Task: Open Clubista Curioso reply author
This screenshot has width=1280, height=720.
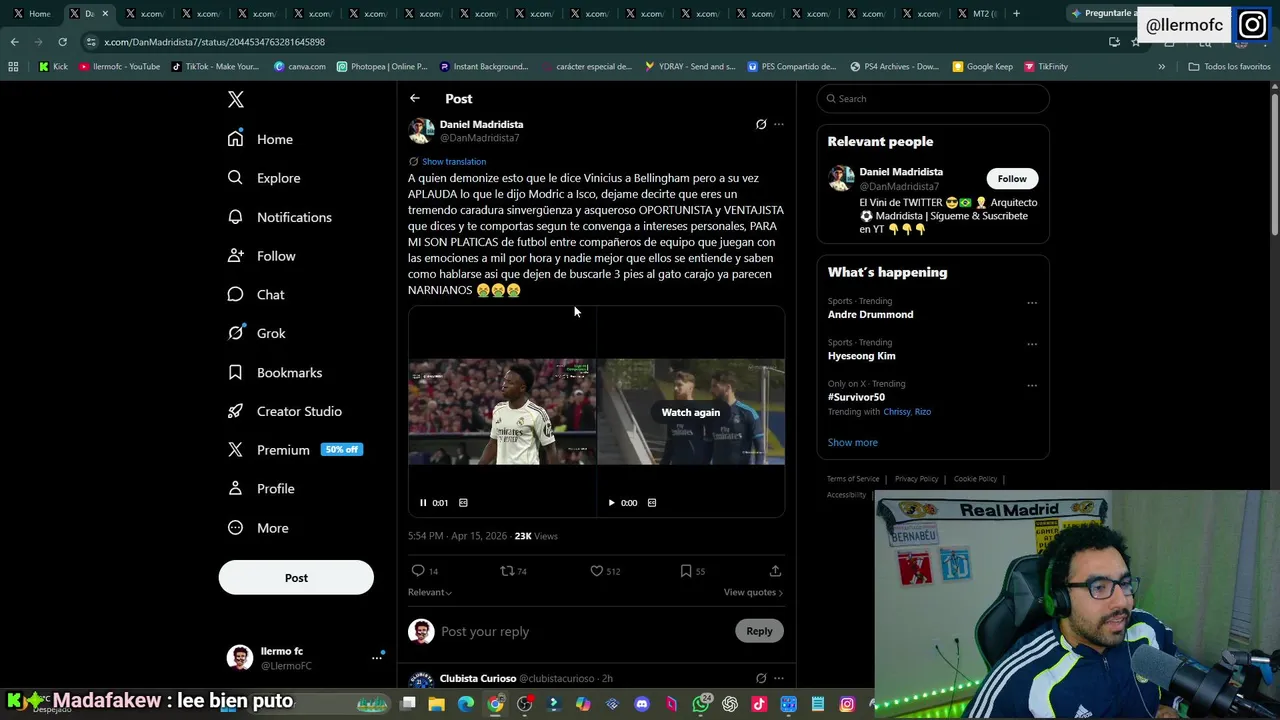Action: pyautogui.click(x=478, y=678)
